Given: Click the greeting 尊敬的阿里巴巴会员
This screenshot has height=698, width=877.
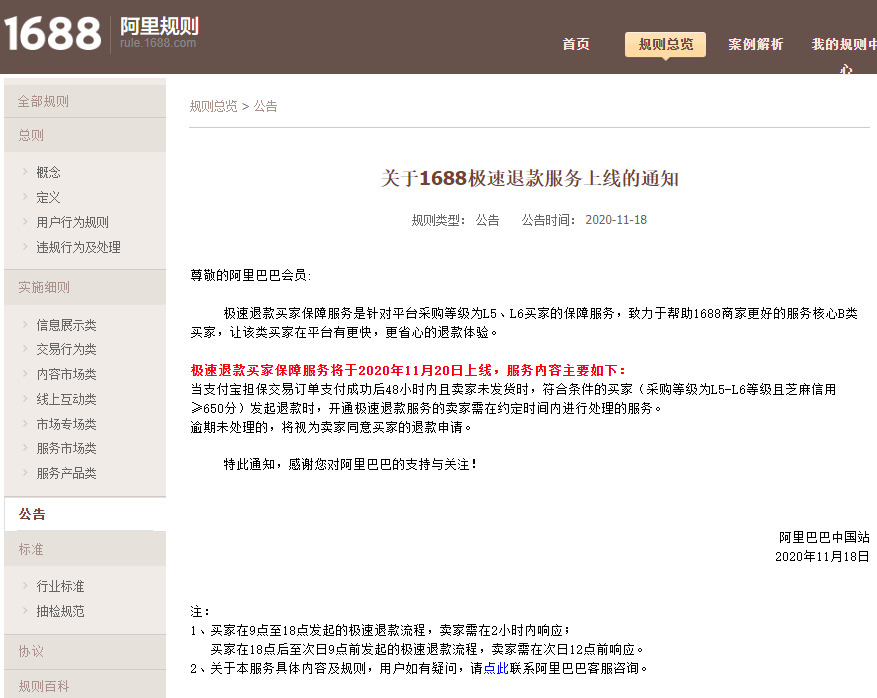Looking at the screenshot, I should (250, 275).
